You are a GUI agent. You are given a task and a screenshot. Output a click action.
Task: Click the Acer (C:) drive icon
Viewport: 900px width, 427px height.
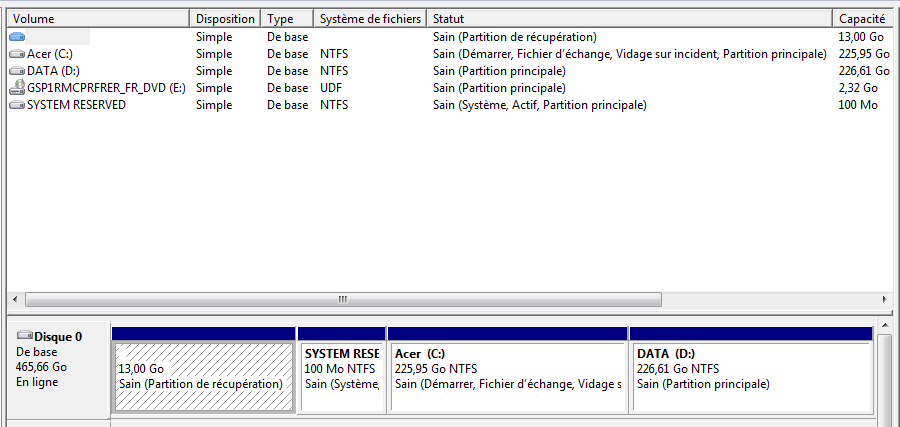coord(17,54)
